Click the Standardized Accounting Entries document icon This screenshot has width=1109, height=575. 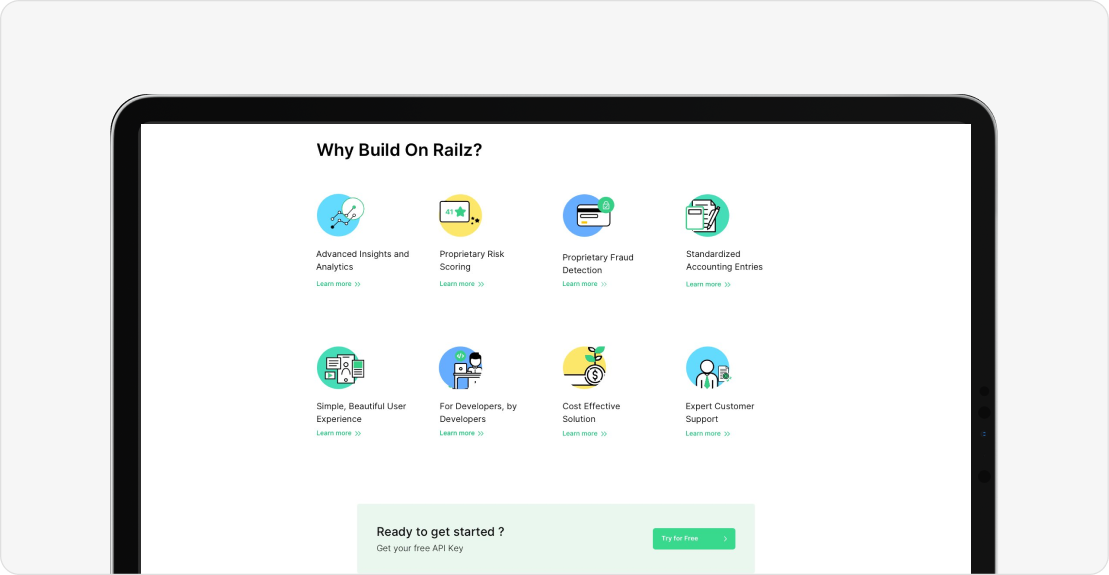pos(707,215)
